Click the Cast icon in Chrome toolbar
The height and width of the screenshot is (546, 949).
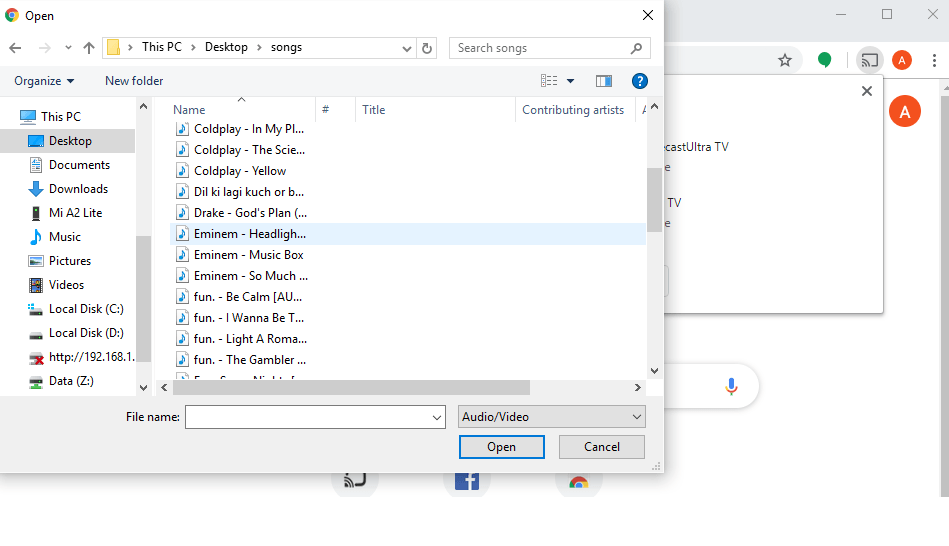pyautogui.click(x=870, y=60)
